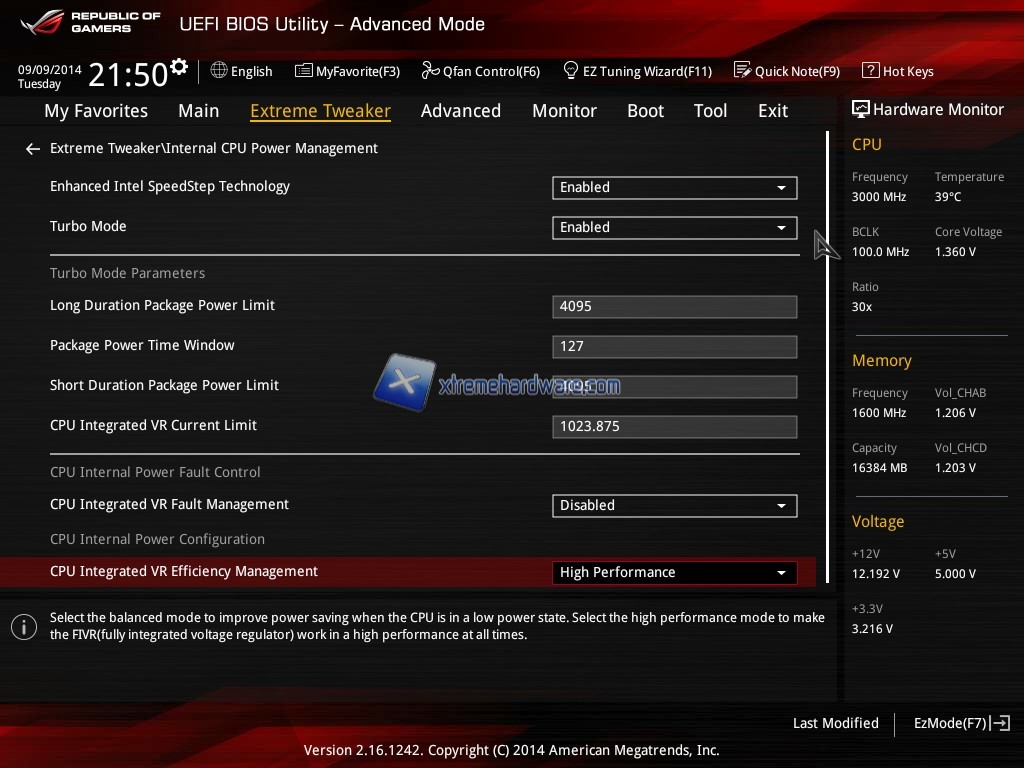Switch to the Advanced tab
The height and width of the screenshot is (768, 1024).
pyautogui.click(x=460, y=111)
